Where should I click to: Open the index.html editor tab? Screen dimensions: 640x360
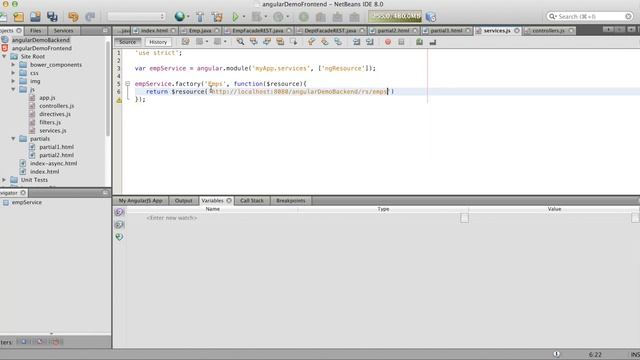click(154, 31)
